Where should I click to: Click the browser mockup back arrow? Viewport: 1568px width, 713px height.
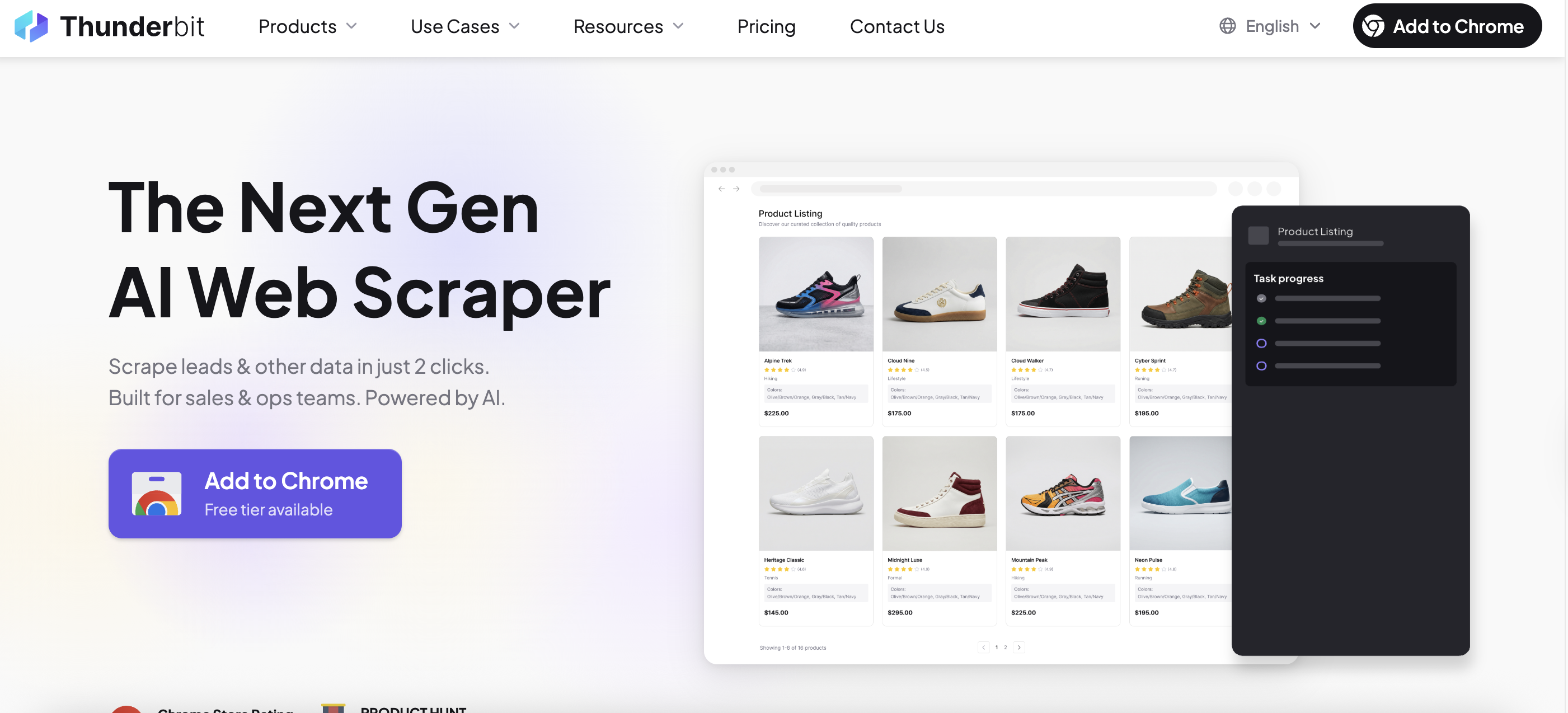(x=721, y=189)
